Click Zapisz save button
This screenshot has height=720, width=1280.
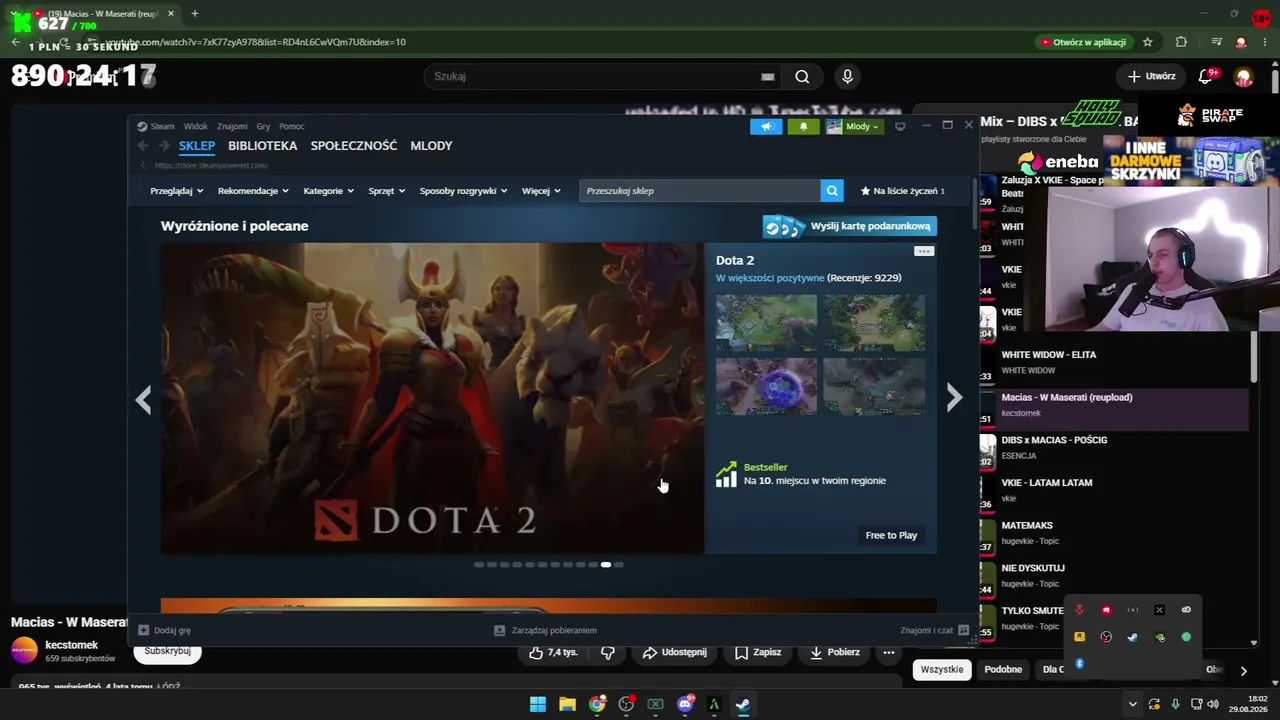pyautogui.click(x=757, y=652)
